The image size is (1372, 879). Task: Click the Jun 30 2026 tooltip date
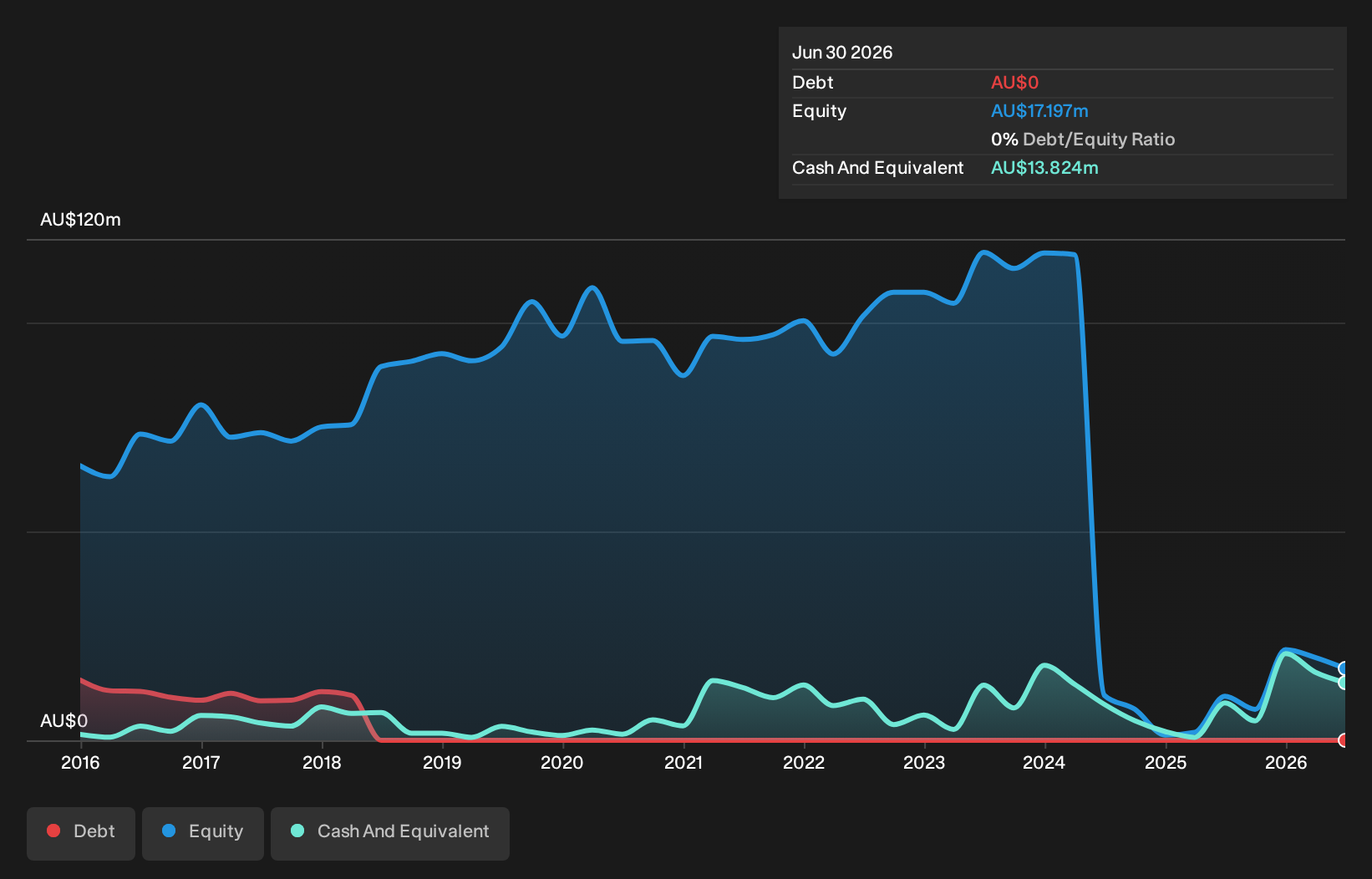point(842,53)
